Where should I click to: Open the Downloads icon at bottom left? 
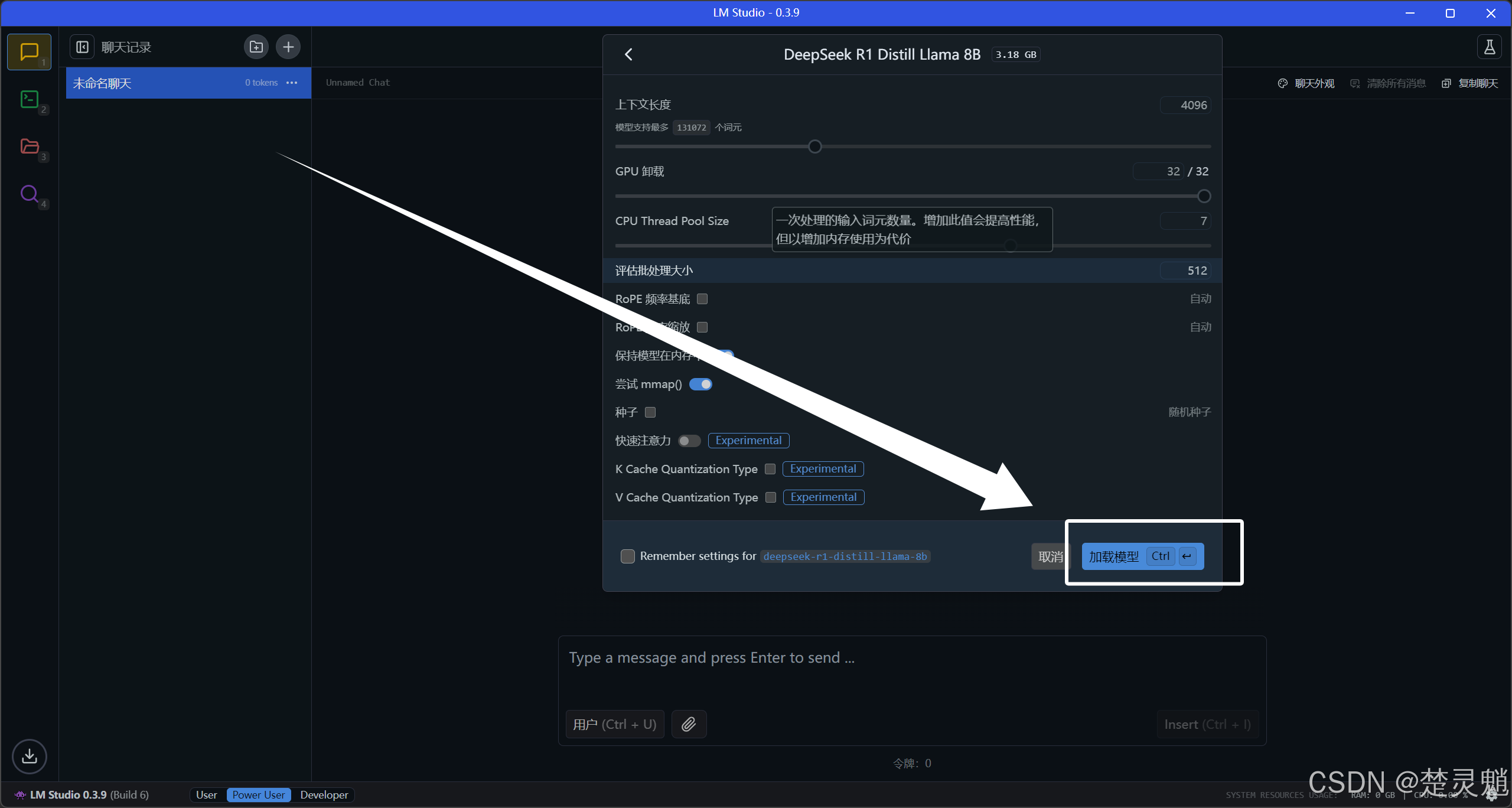(x=29, y=756)
